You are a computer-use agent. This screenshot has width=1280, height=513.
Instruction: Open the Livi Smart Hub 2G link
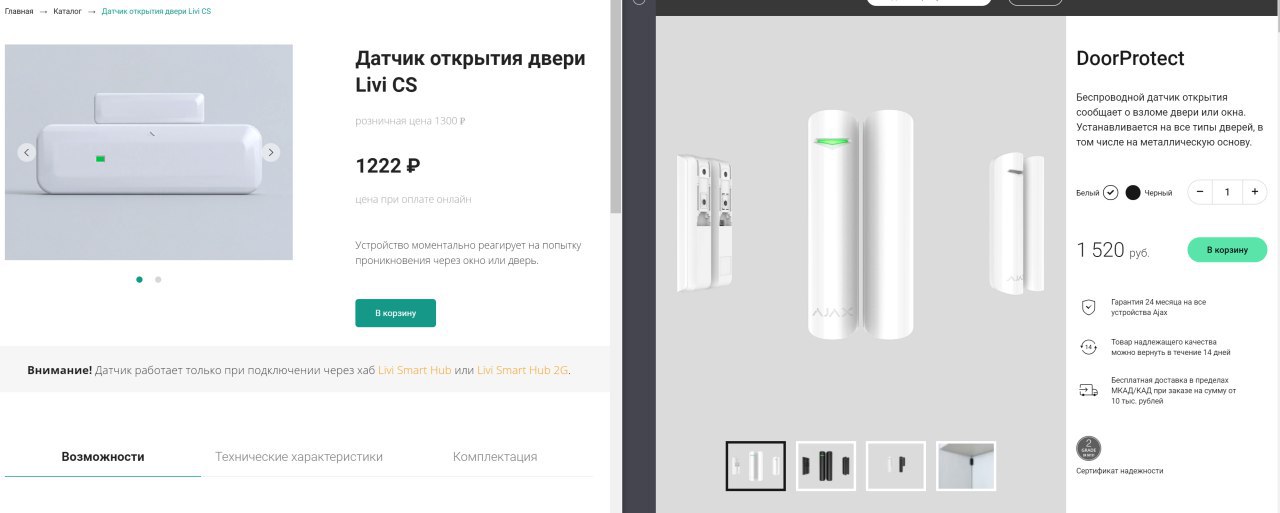[x=522, y=370]
